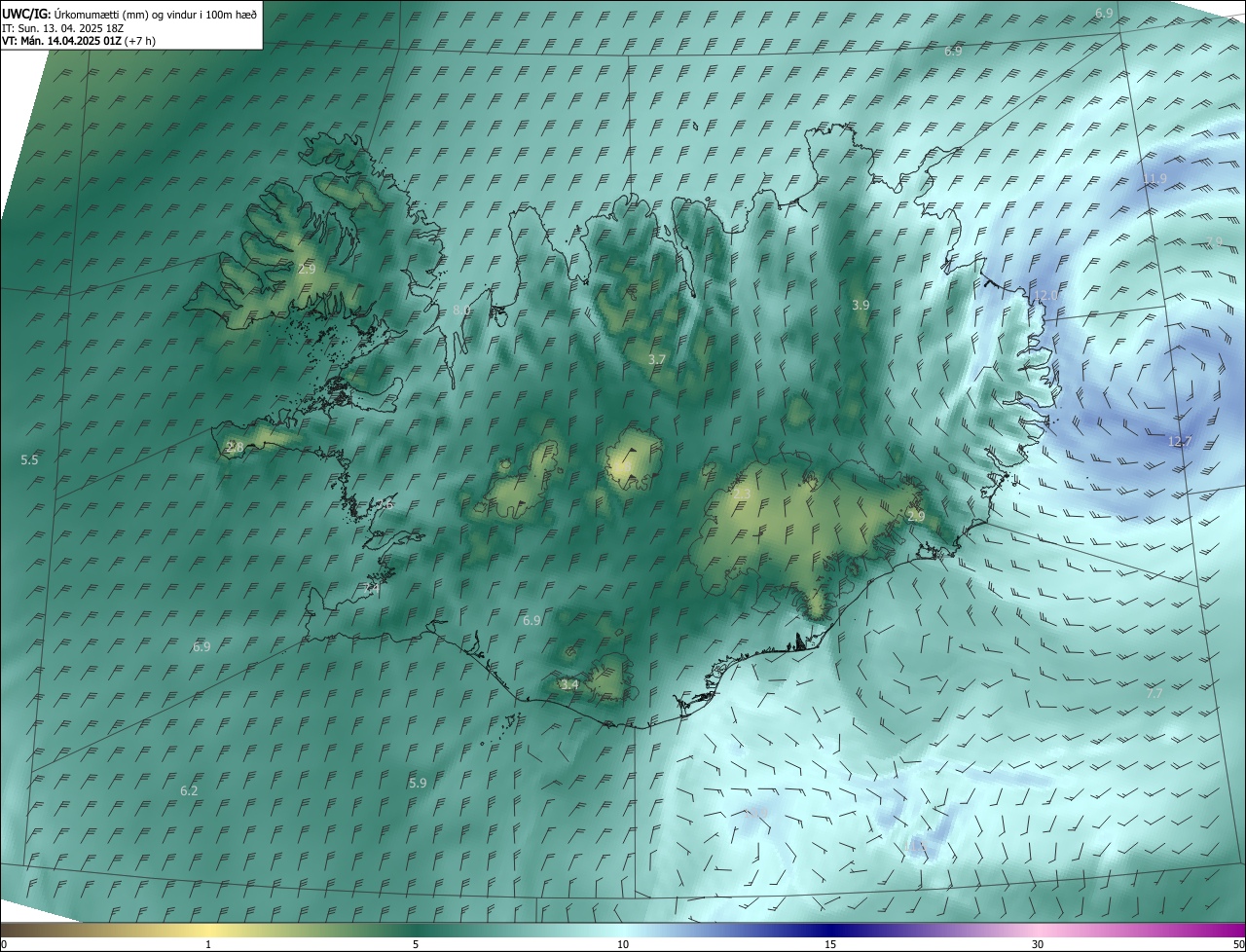Click the colour scale tick label 0
The height and width of the screenshot is (952, 1246).
pyautogui.click(x=4, y=944)
